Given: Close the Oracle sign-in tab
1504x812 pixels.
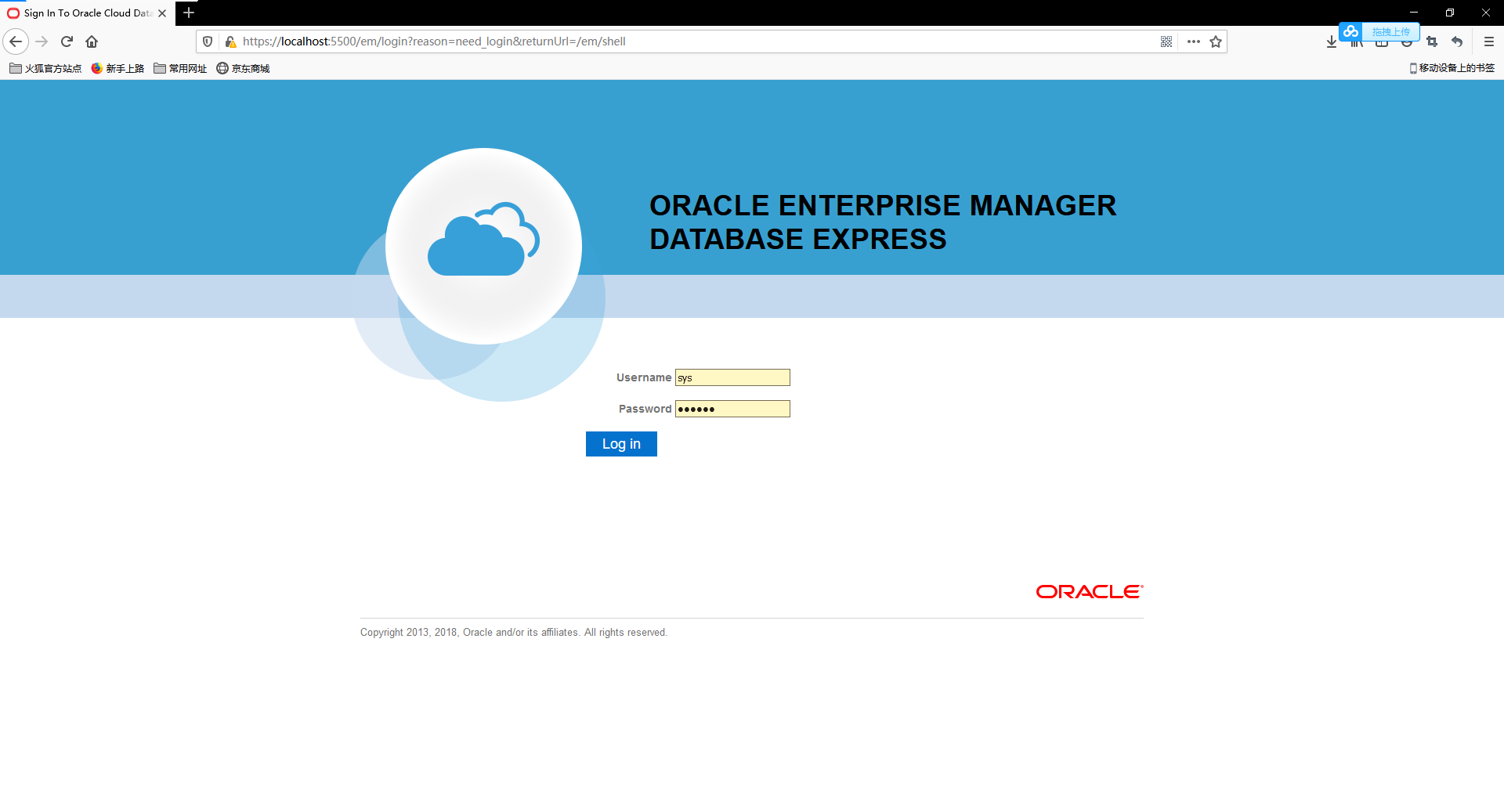Looking at the screenshot, I should (162, 13).
